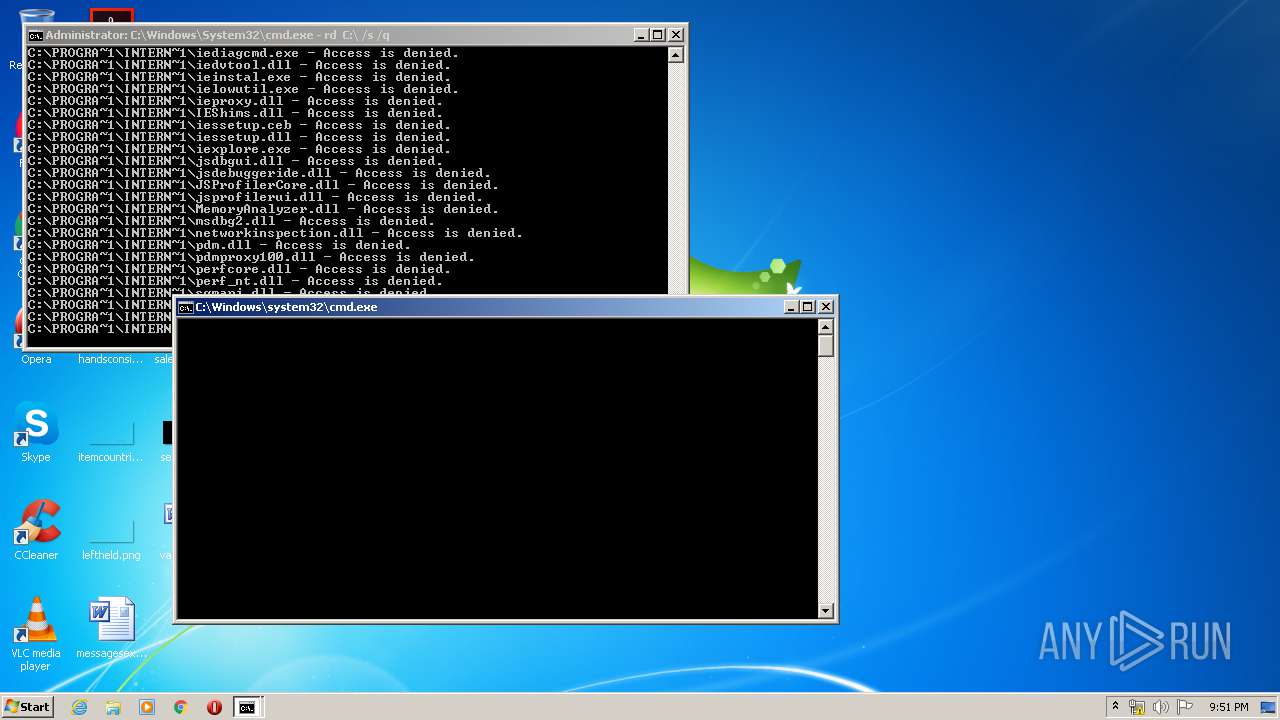1280x720 pixels.
Task: Close the front cmd.exe window
Action: point(825,307)
